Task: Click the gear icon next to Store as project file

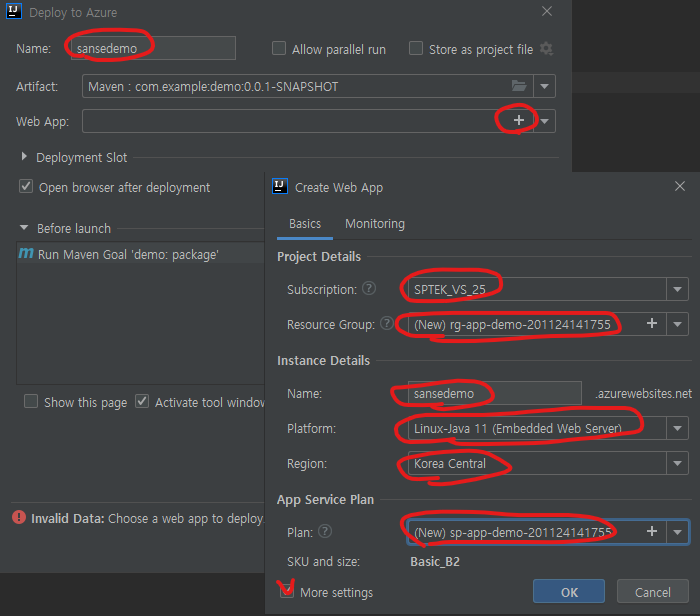Action: click(546, 49)
